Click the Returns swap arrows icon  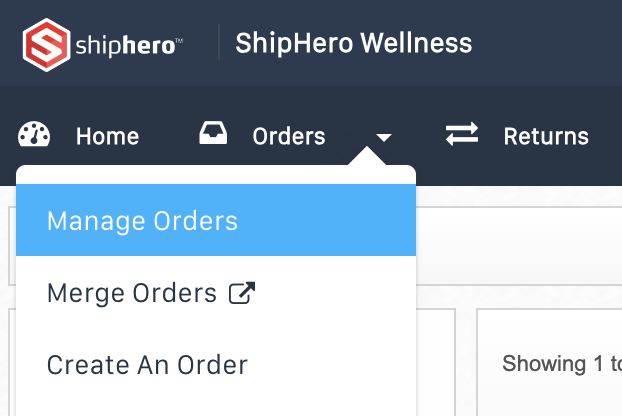coord(462,134)
